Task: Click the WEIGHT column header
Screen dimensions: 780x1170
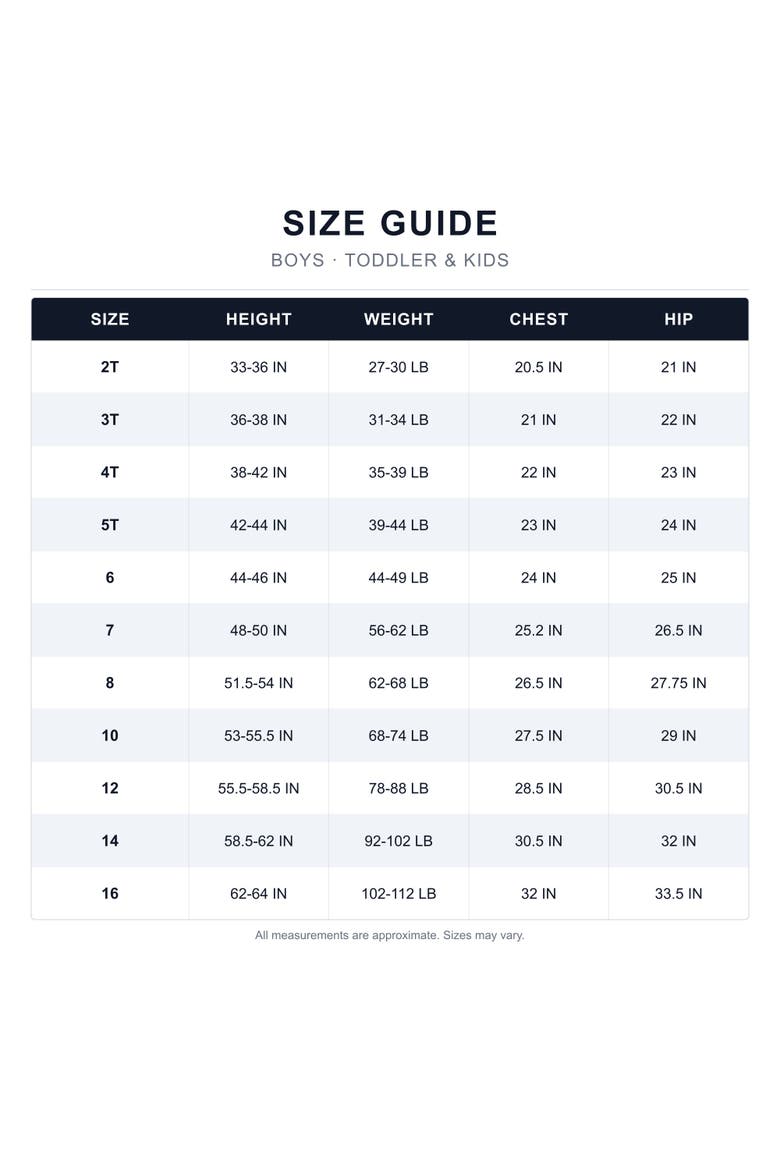Action: tap(399, 319)
